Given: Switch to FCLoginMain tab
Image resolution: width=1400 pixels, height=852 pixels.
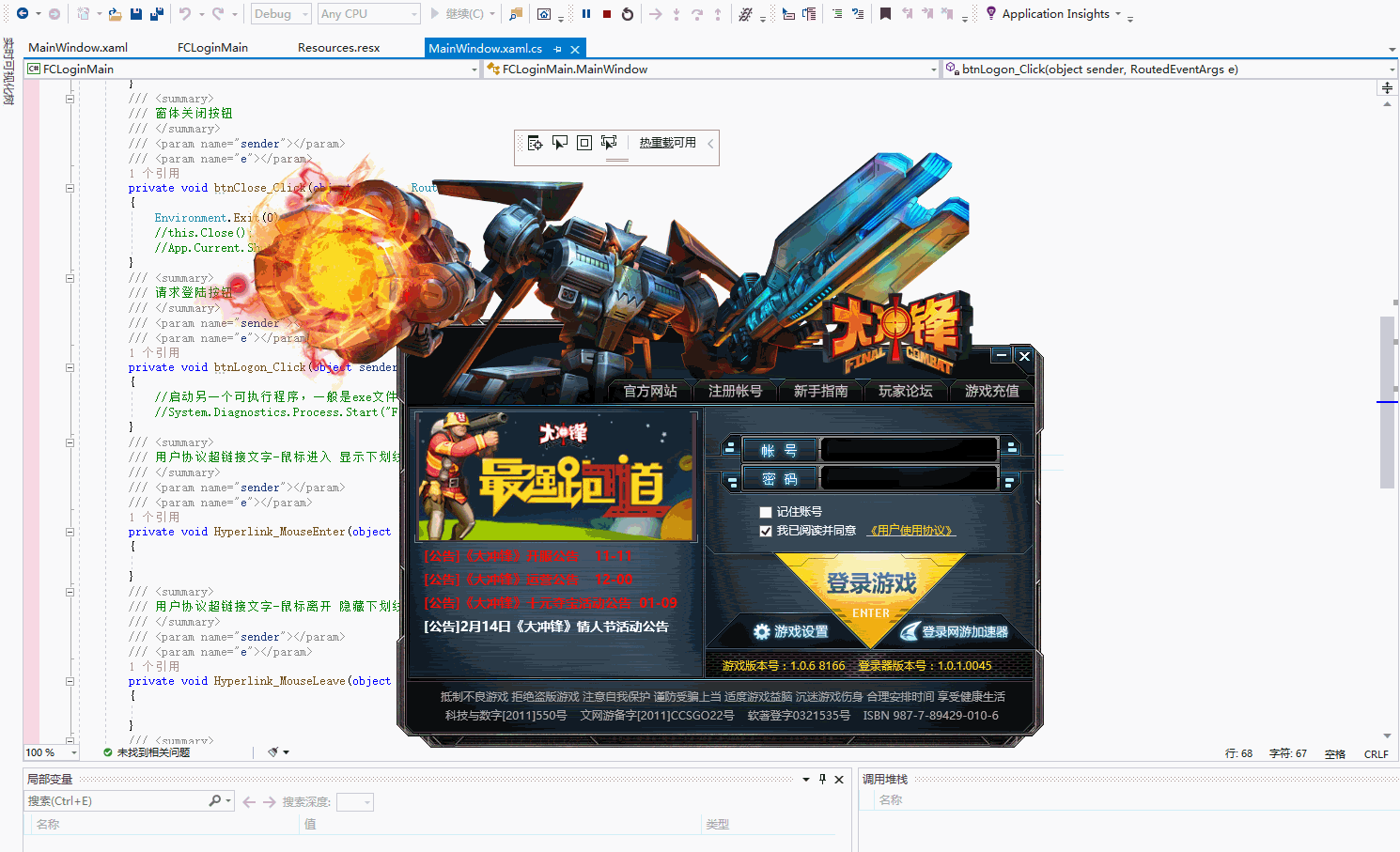Looking at the screenshot, I should 212,48.
